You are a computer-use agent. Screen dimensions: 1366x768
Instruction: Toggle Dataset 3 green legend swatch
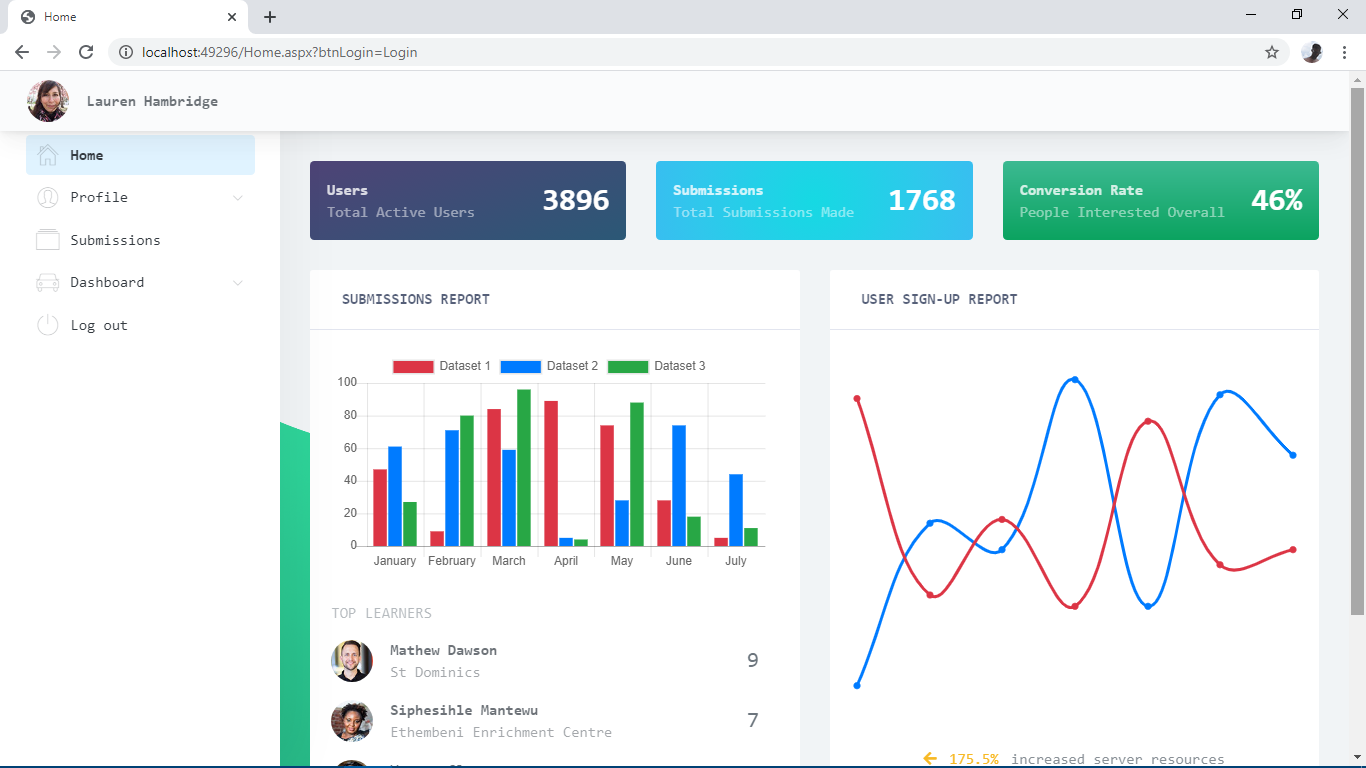[x=628, y=366]
